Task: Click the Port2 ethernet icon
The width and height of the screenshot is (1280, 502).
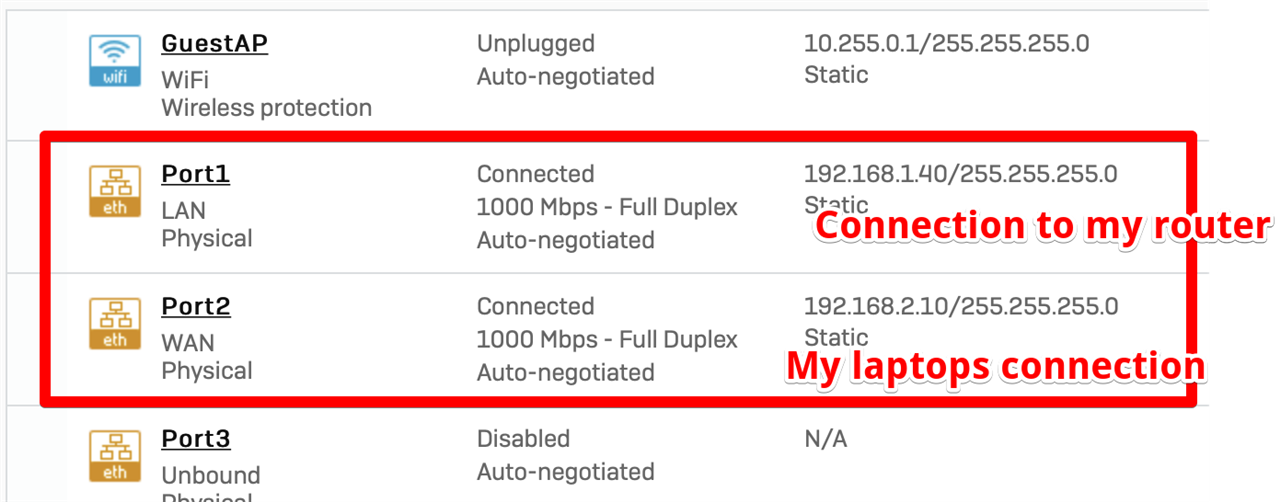Action: click(x=115, y=324)
